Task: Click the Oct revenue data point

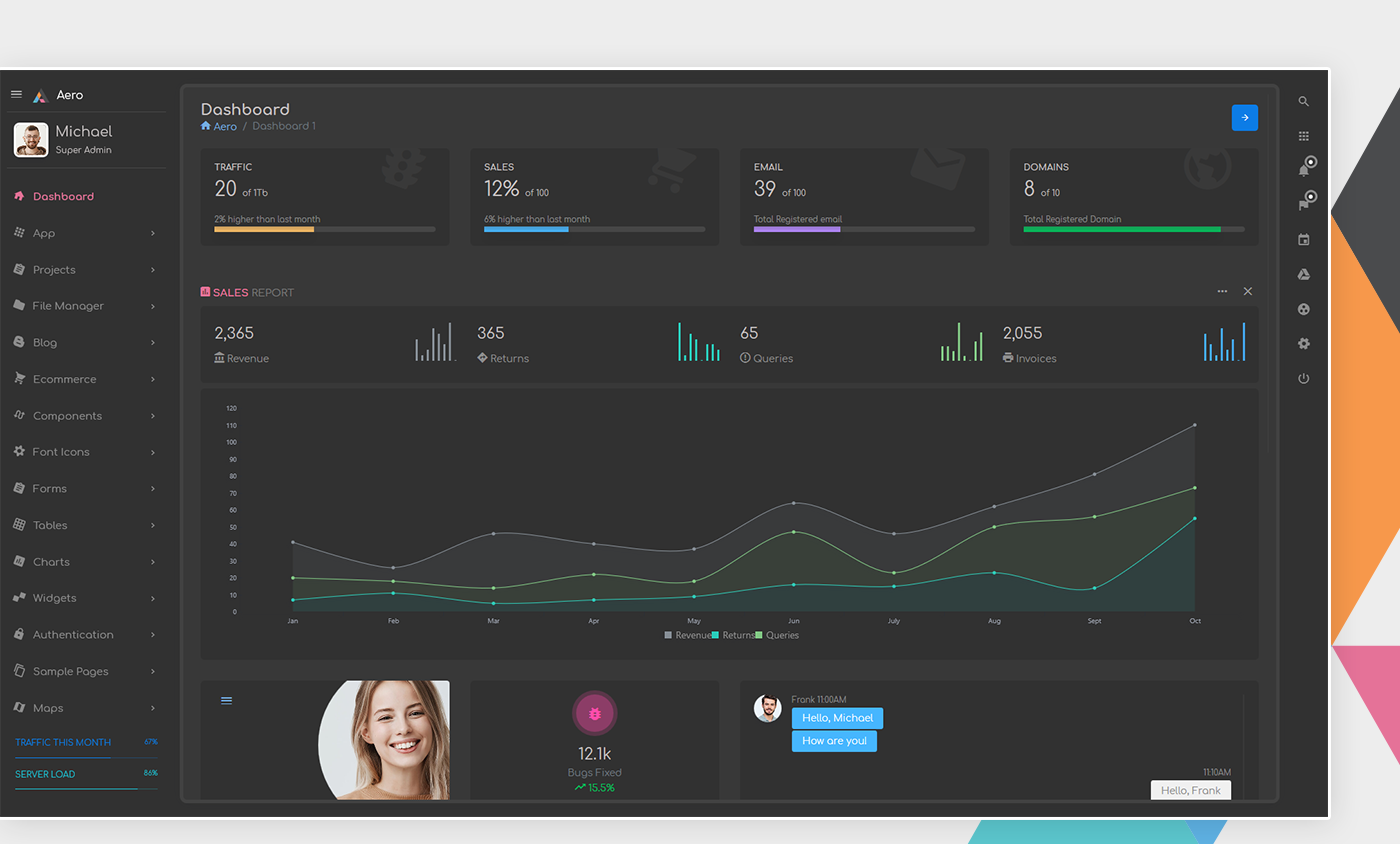Action: (1194, 425)
